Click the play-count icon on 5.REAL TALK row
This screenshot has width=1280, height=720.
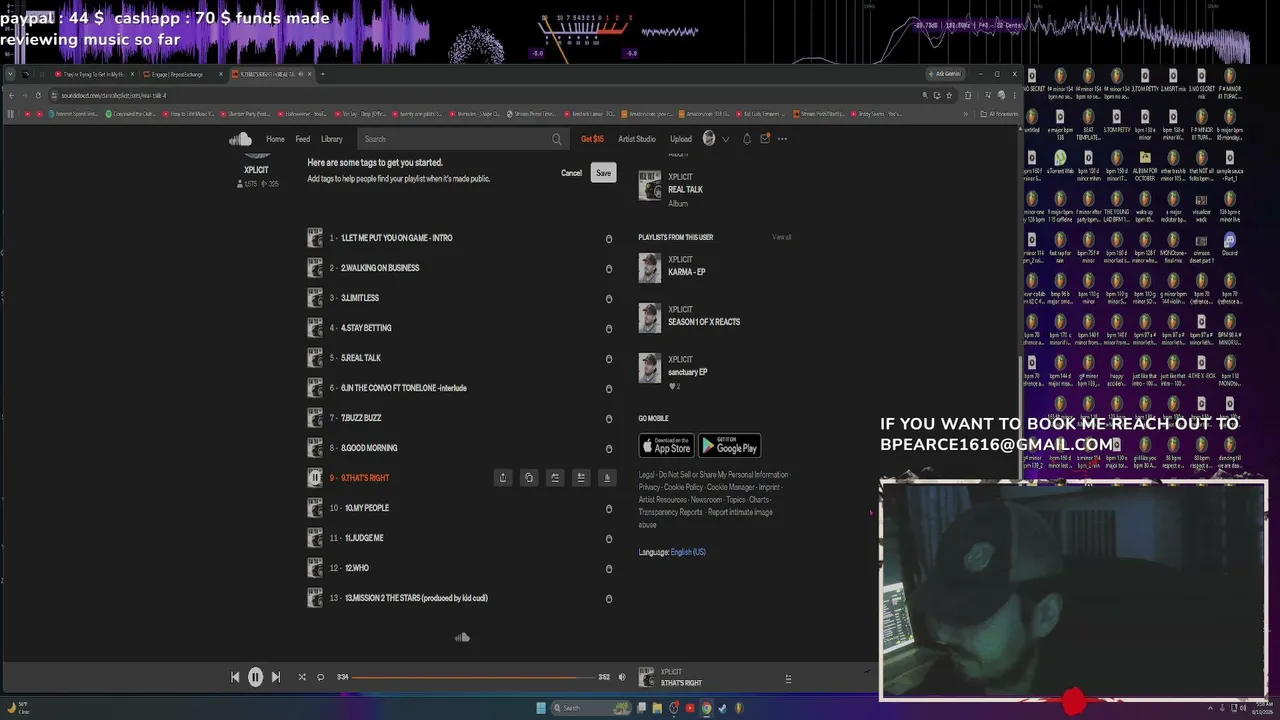pos(609,359)
